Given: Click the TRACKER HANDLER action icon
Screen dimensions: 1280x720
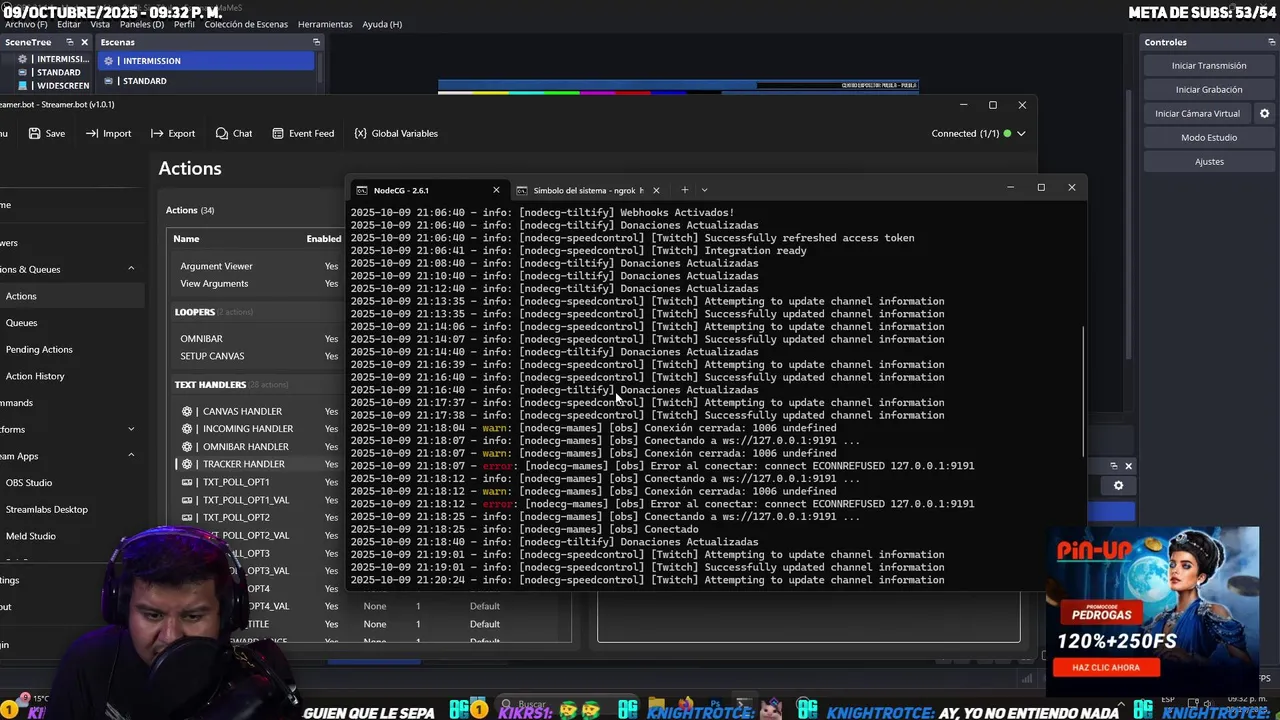Looking at the screenshot, I should (x=187, y=464).
